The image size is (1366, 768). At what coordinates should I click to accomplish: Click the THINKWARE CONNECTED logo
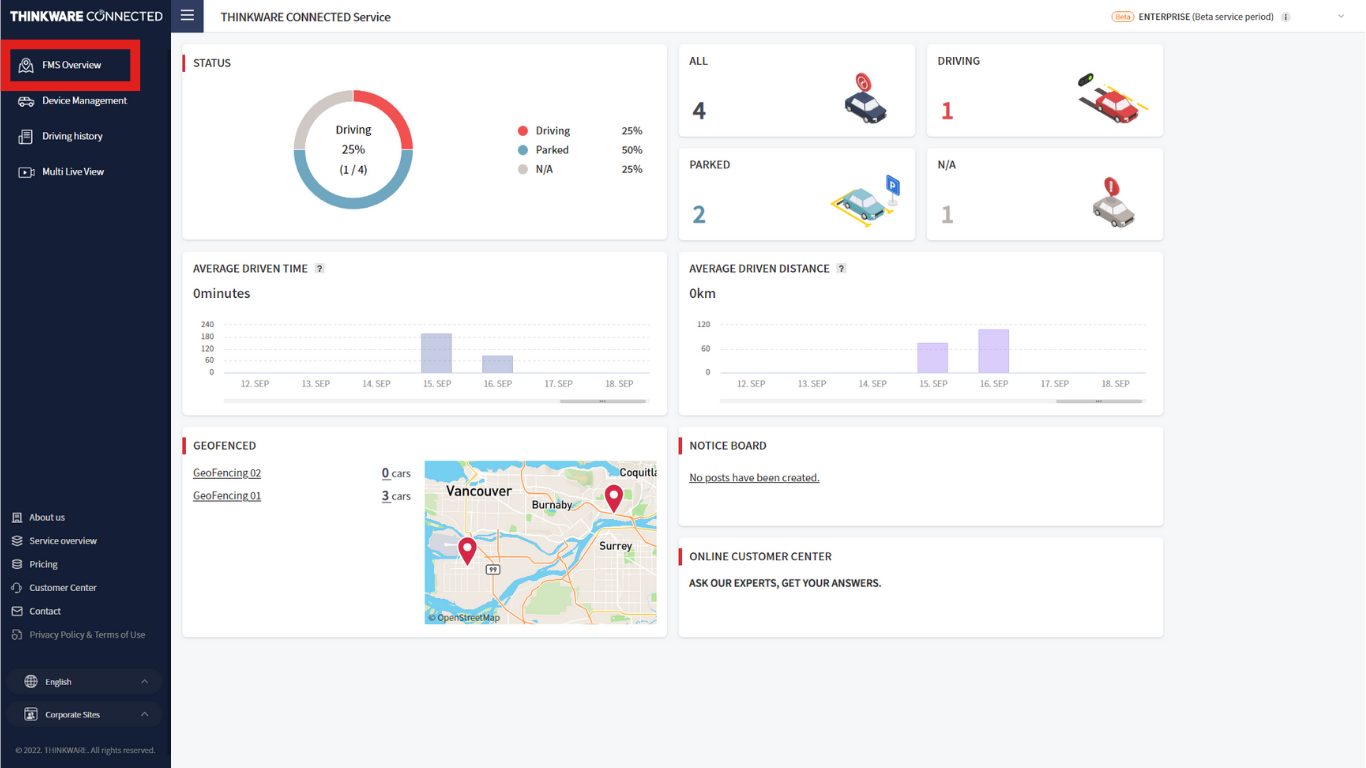click(86, 16)
